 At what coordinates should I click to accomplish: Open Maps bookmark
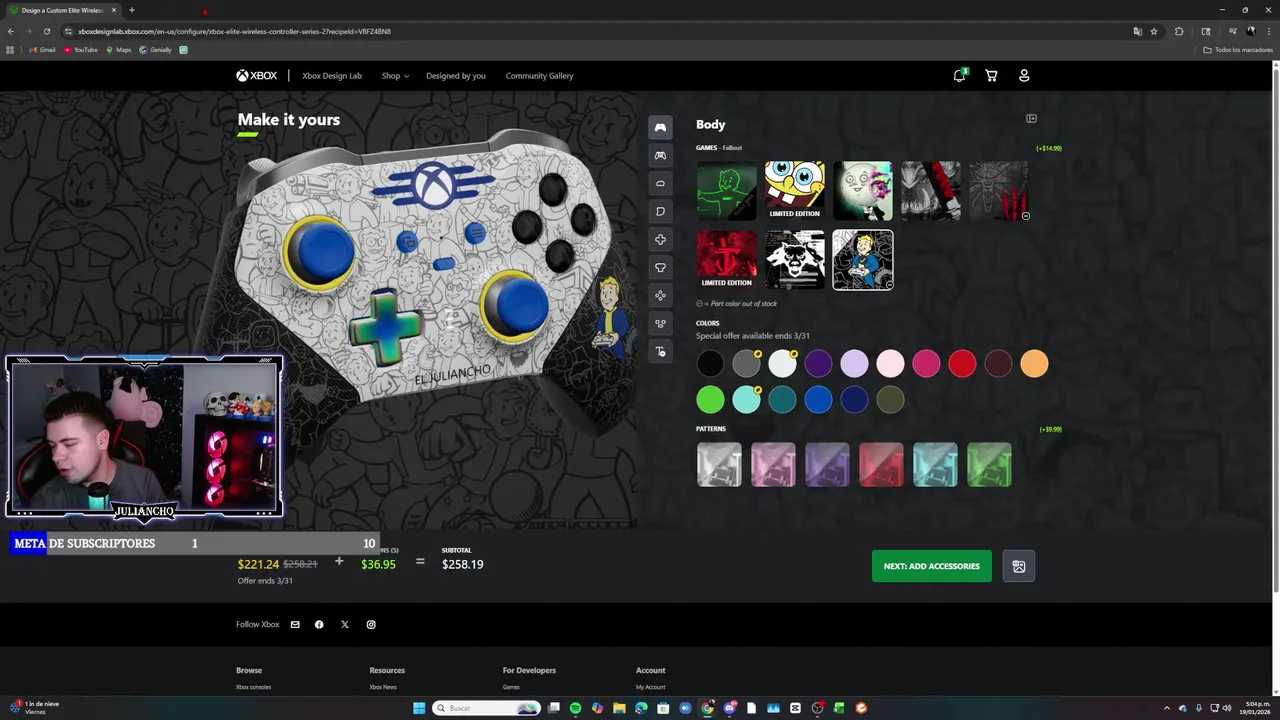[x=118, y=50]
